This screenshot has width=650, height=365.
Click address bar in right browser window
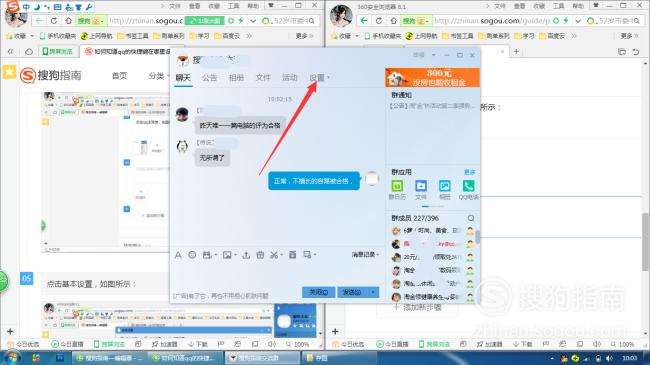coord(492,21)
